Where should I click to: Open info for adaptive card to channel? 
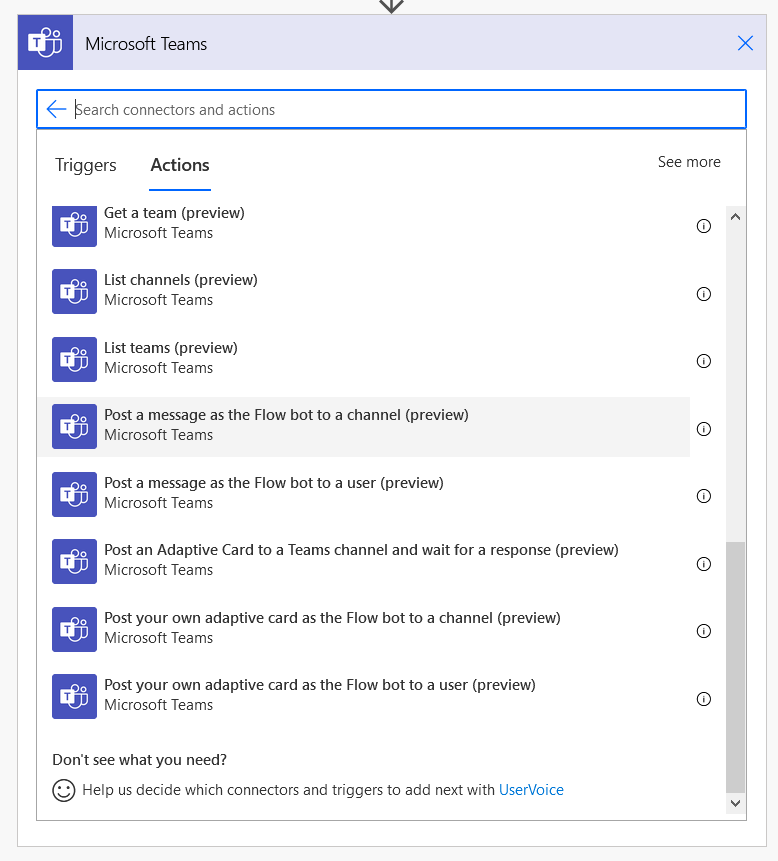pos(703,631)
